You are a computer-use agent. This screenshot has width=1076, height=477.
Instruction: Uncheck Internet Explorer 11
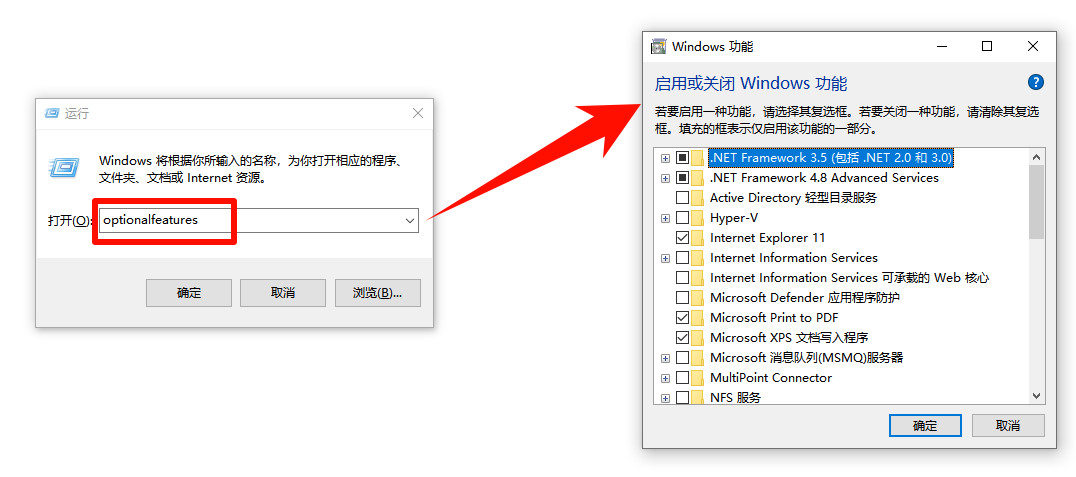click(x=682, y=237)
